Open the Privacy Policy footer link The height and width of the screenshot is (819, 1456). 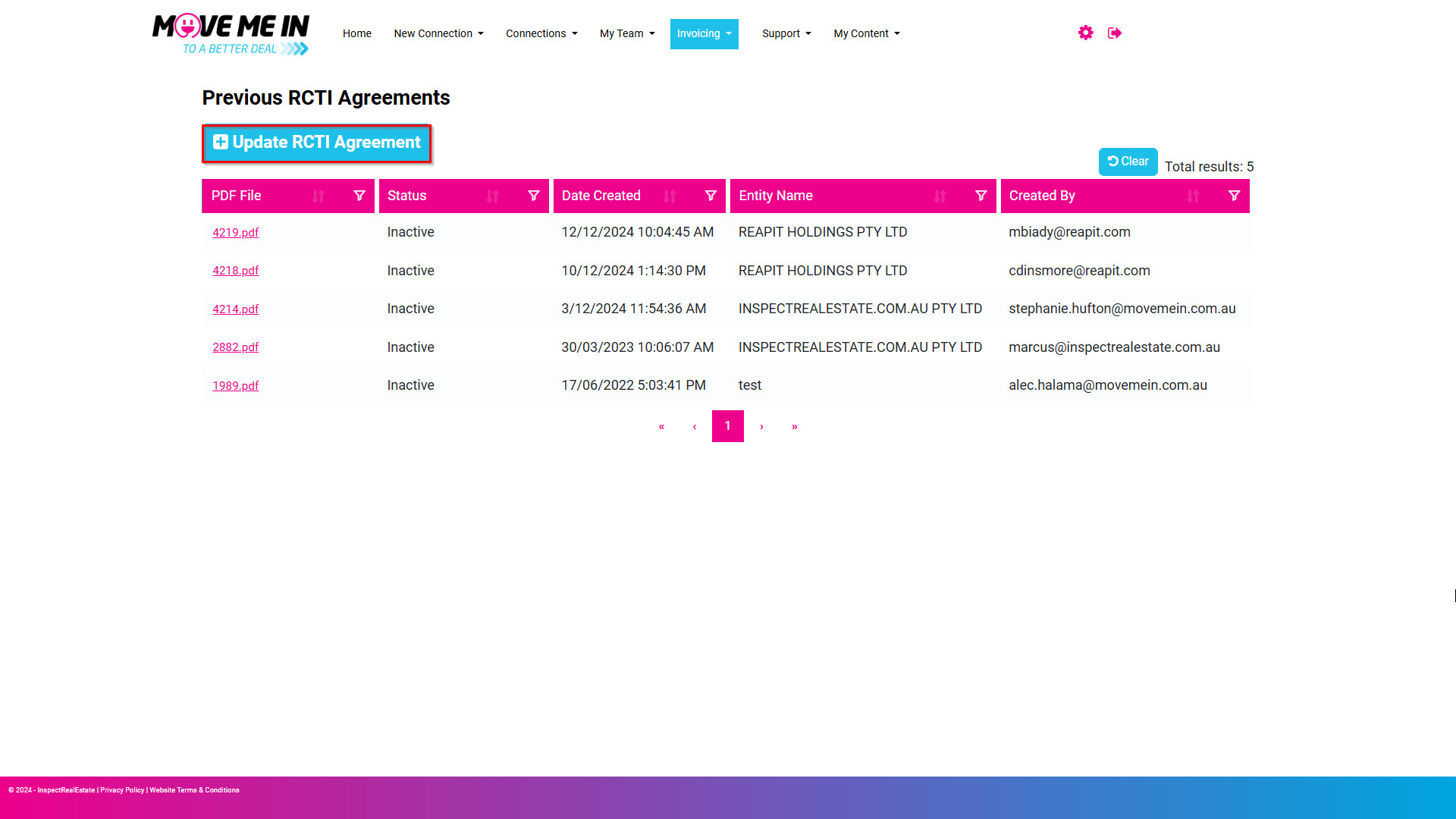122,790
